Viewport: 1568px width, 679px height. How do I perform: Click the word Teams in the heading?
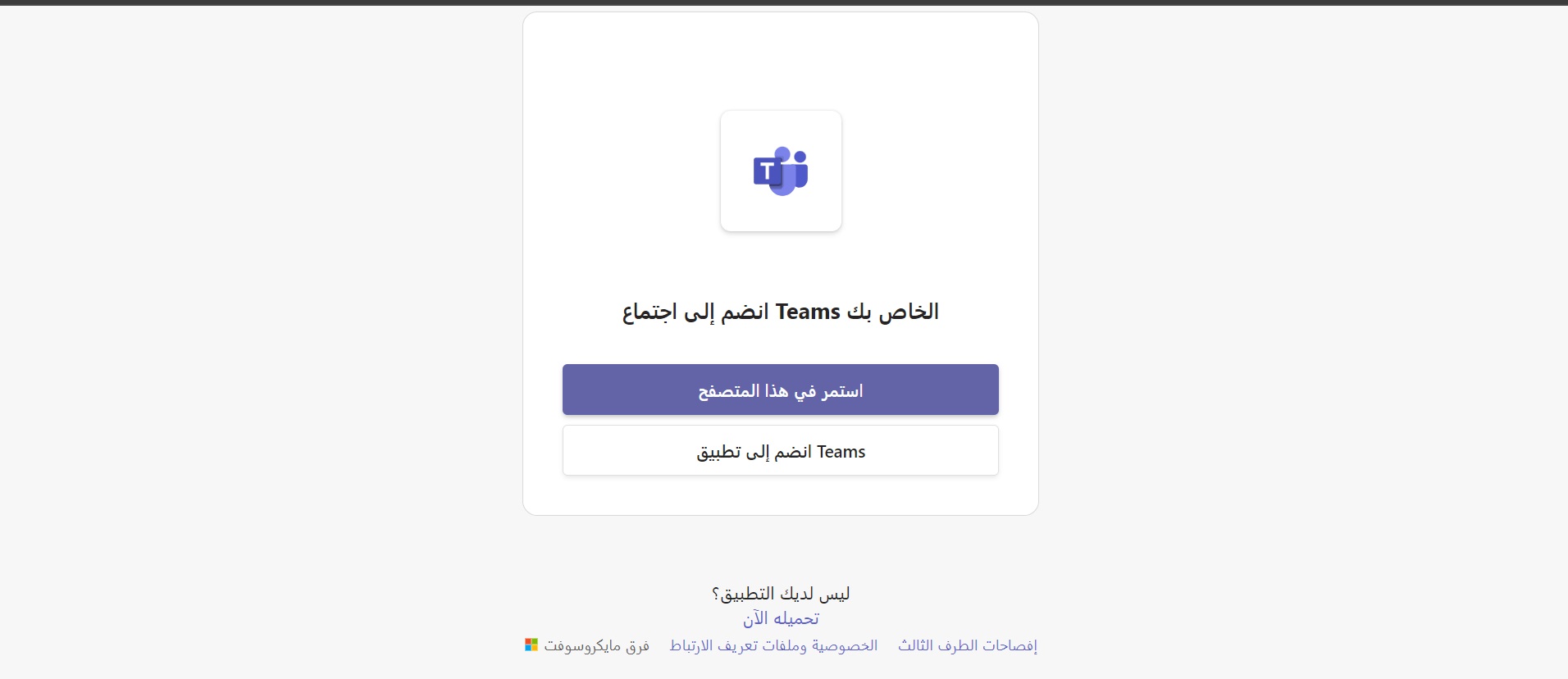pos(808,312)
